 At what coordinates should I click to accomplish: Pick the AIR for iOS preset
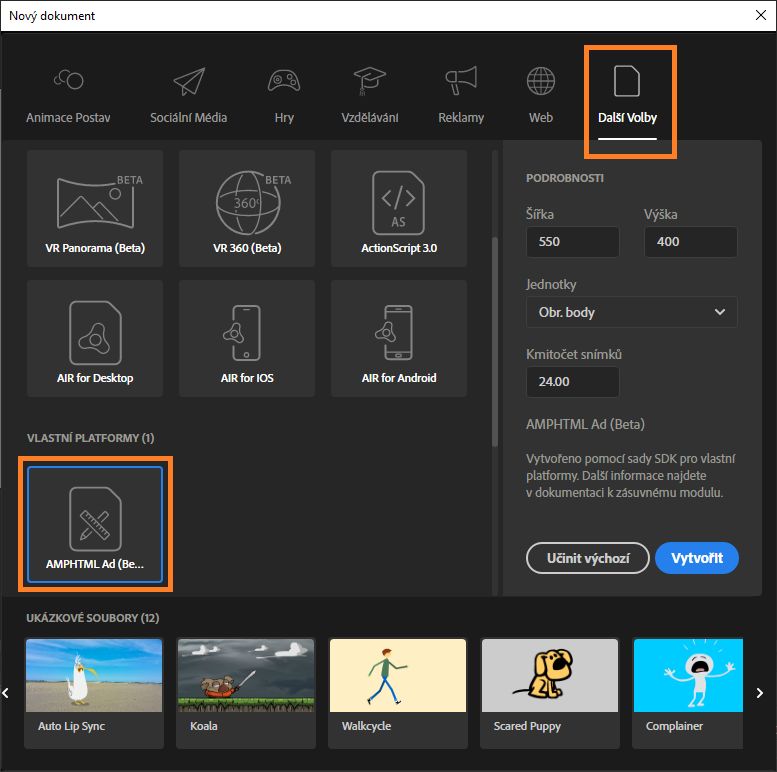[x=247, y=338]
